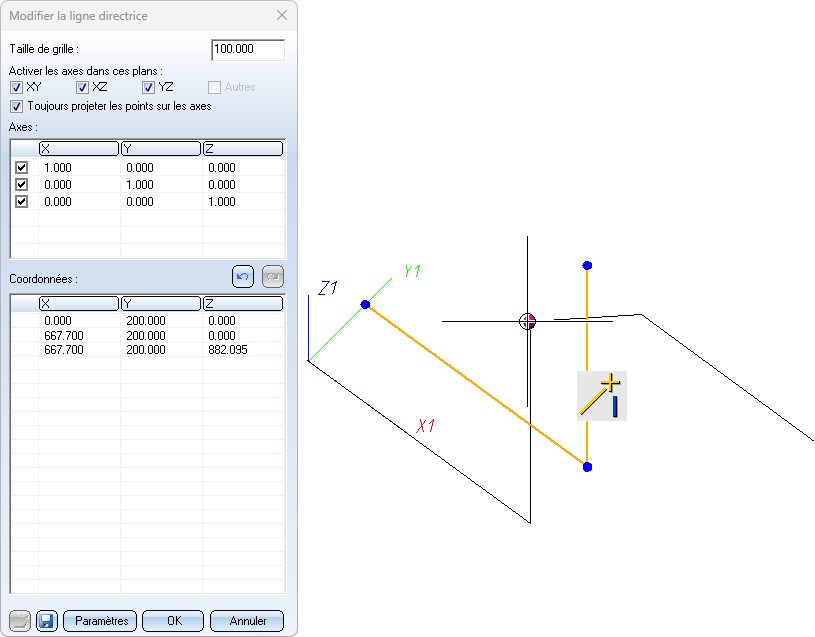Click the X column header in Coordonnées table
This screenshot has height=637, width=815.
(x=79, y=303)
